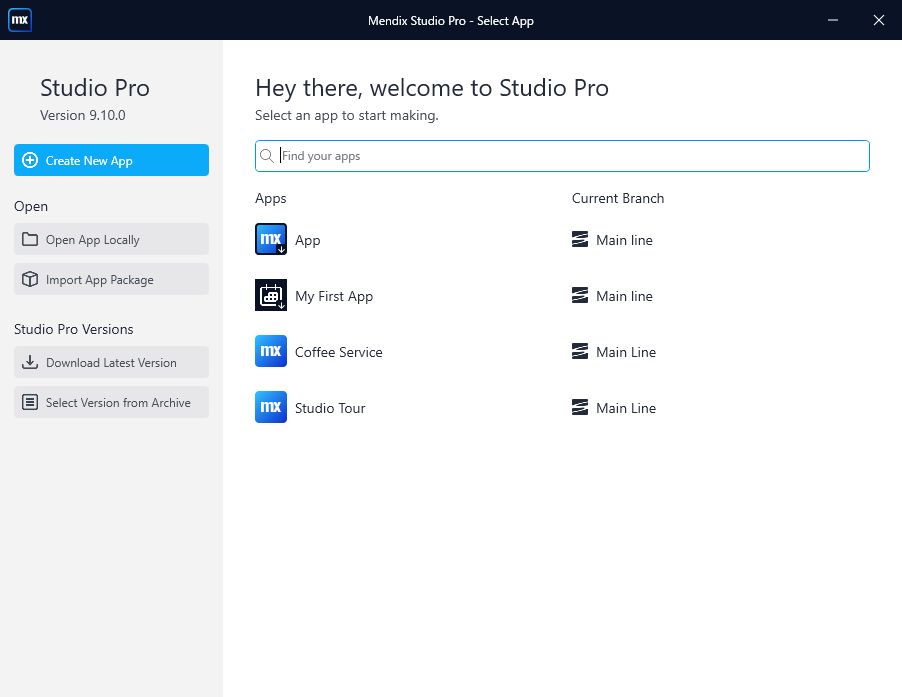Select Version from Archive
This screenshot has height=697, width=902.
tap(112, 402)
